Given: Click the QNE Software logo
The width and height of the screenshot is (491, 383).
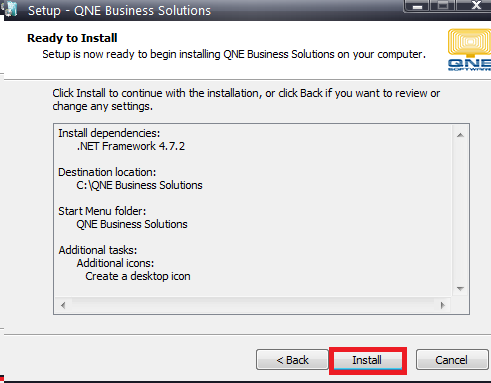Looking at the screenshot, I should click(x=469, y=49).
